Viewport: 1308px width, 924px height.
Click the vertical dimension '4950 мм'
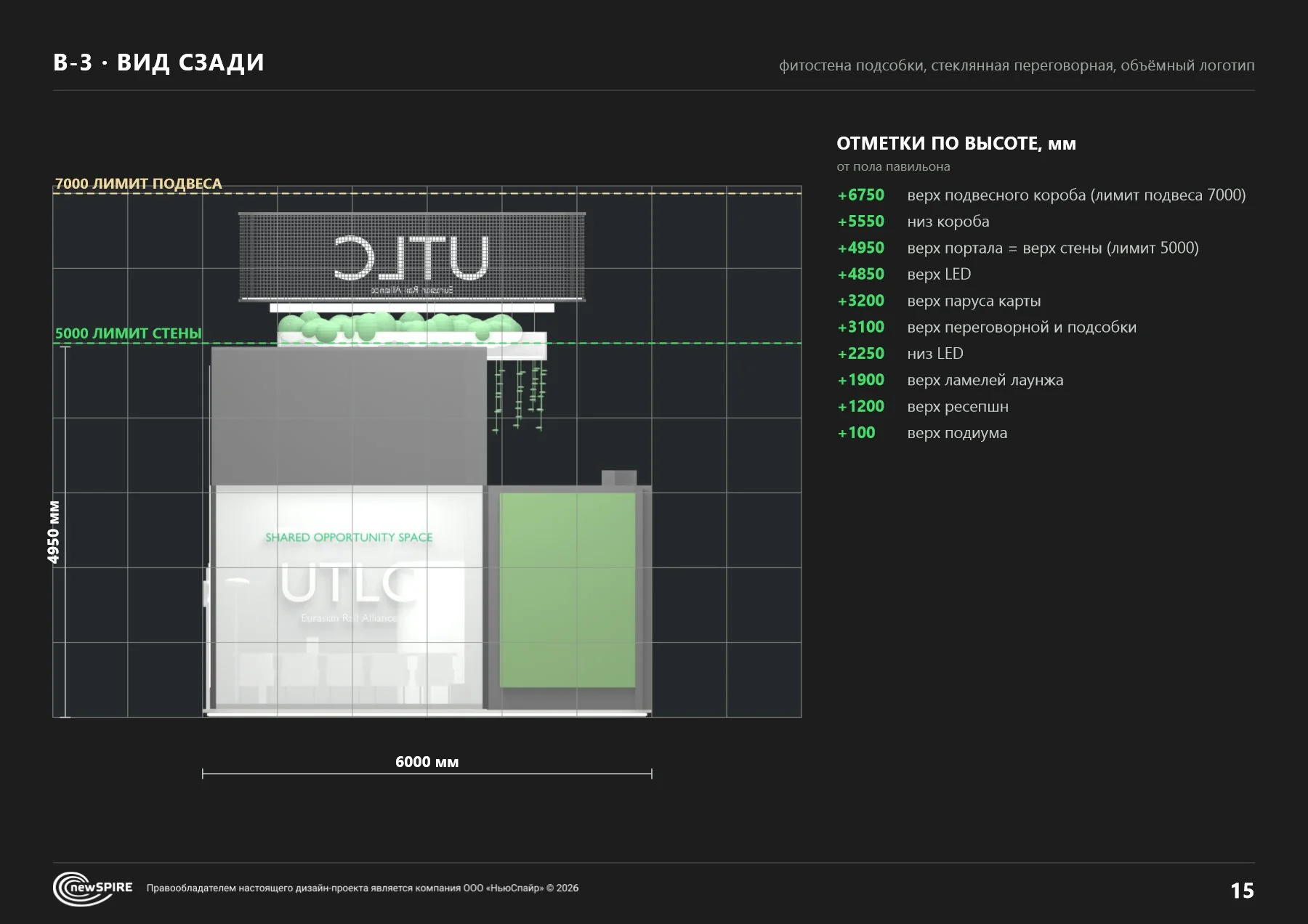54,532
